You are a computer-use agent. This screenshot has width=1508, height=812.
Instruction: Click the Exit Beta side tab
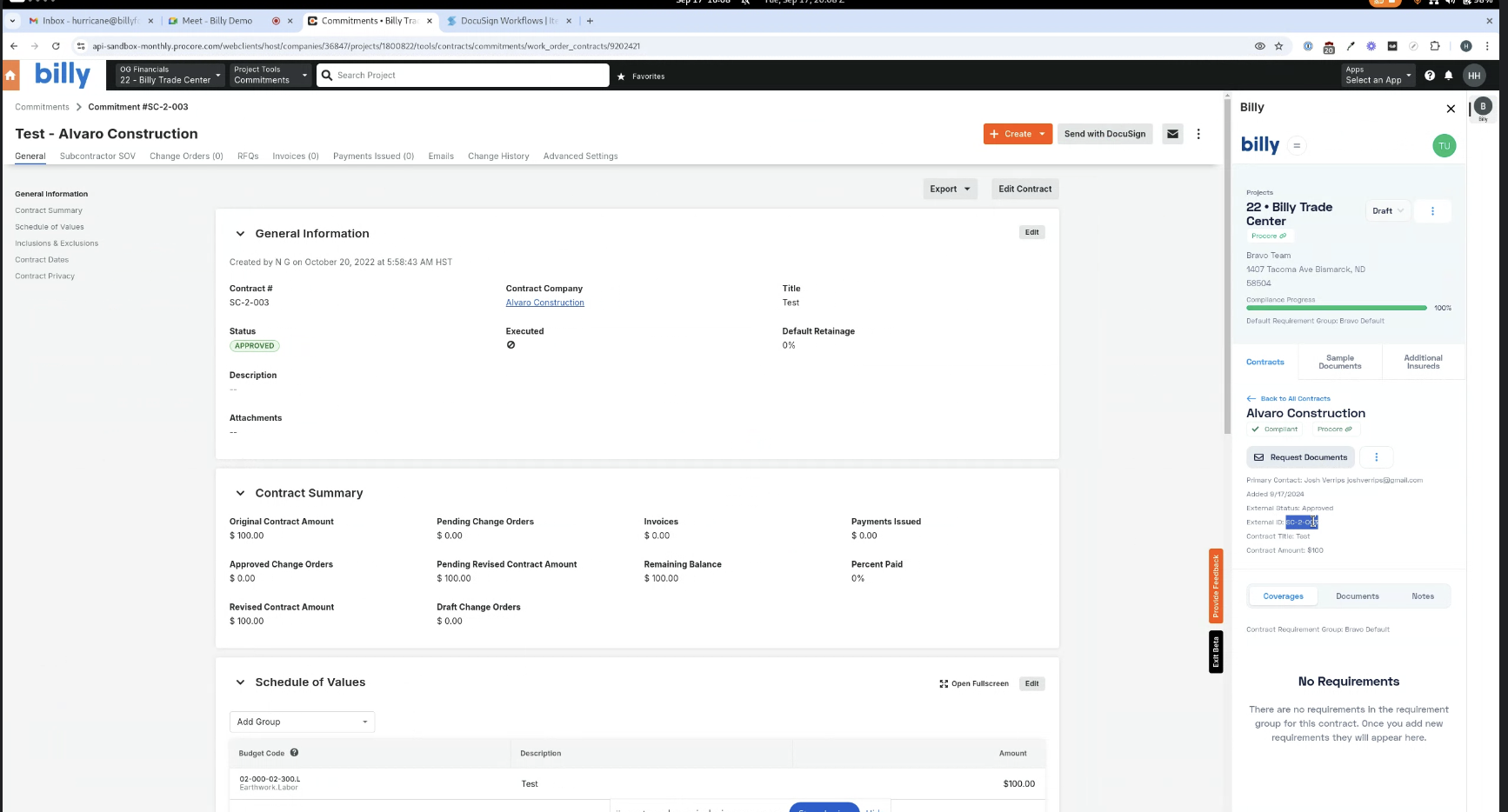tap(1216, 652)
